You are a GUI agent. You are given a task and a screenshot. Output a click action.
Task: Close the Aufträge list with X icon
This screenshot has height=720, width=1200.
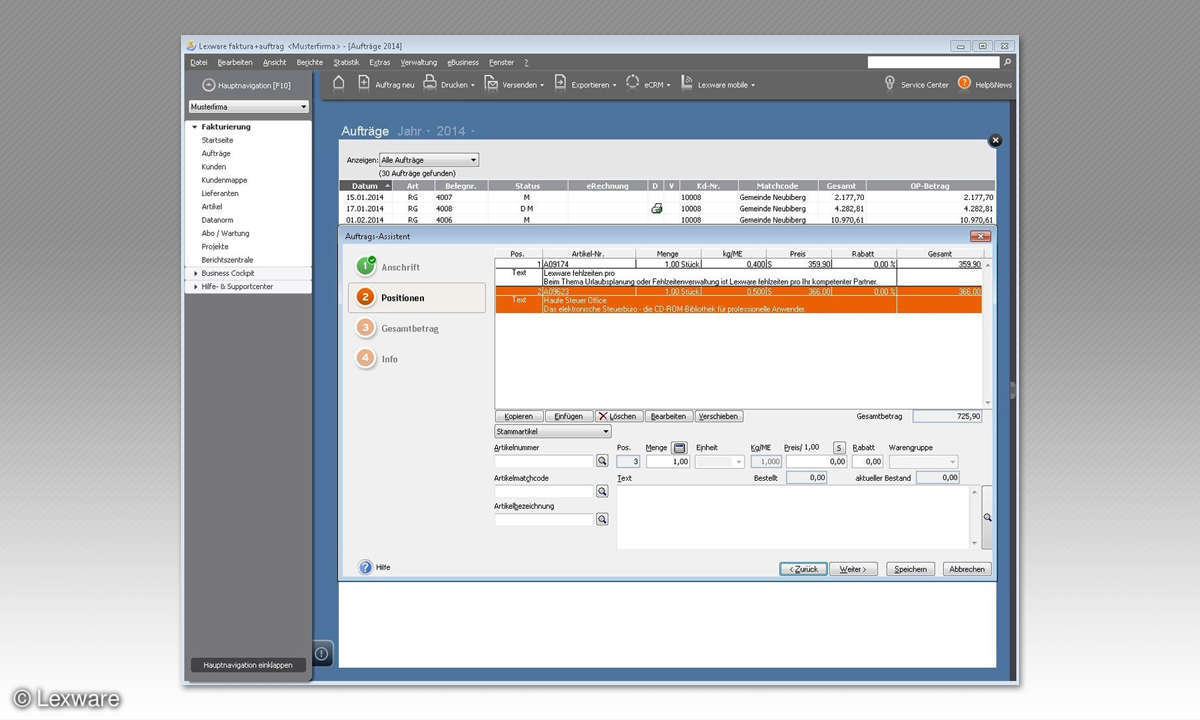(994, 141)
